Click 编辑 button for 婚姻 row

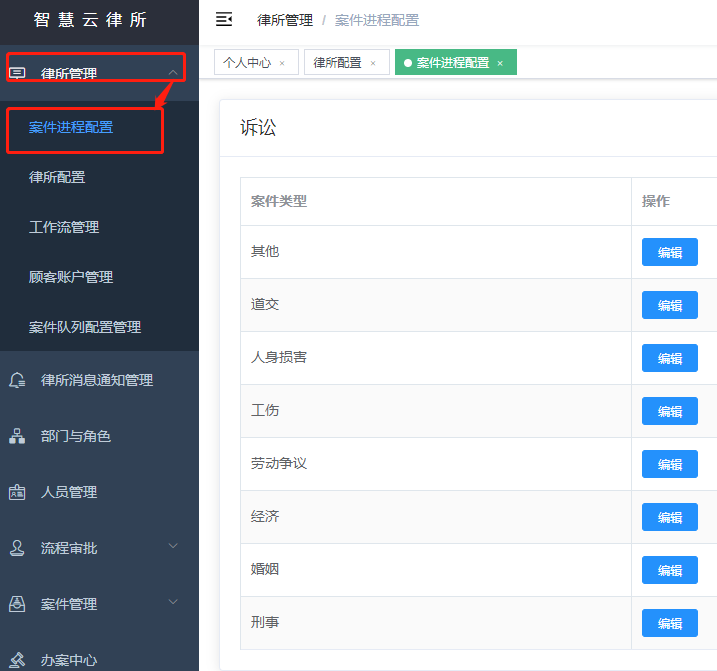669,570
